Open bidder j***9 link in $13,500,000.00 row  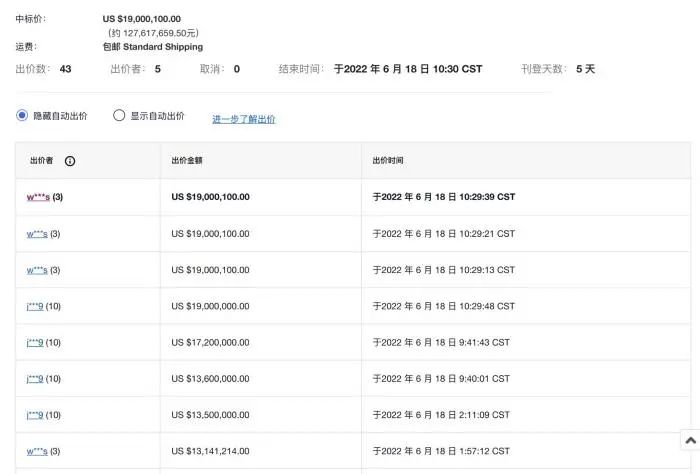(x=35, y=415)
